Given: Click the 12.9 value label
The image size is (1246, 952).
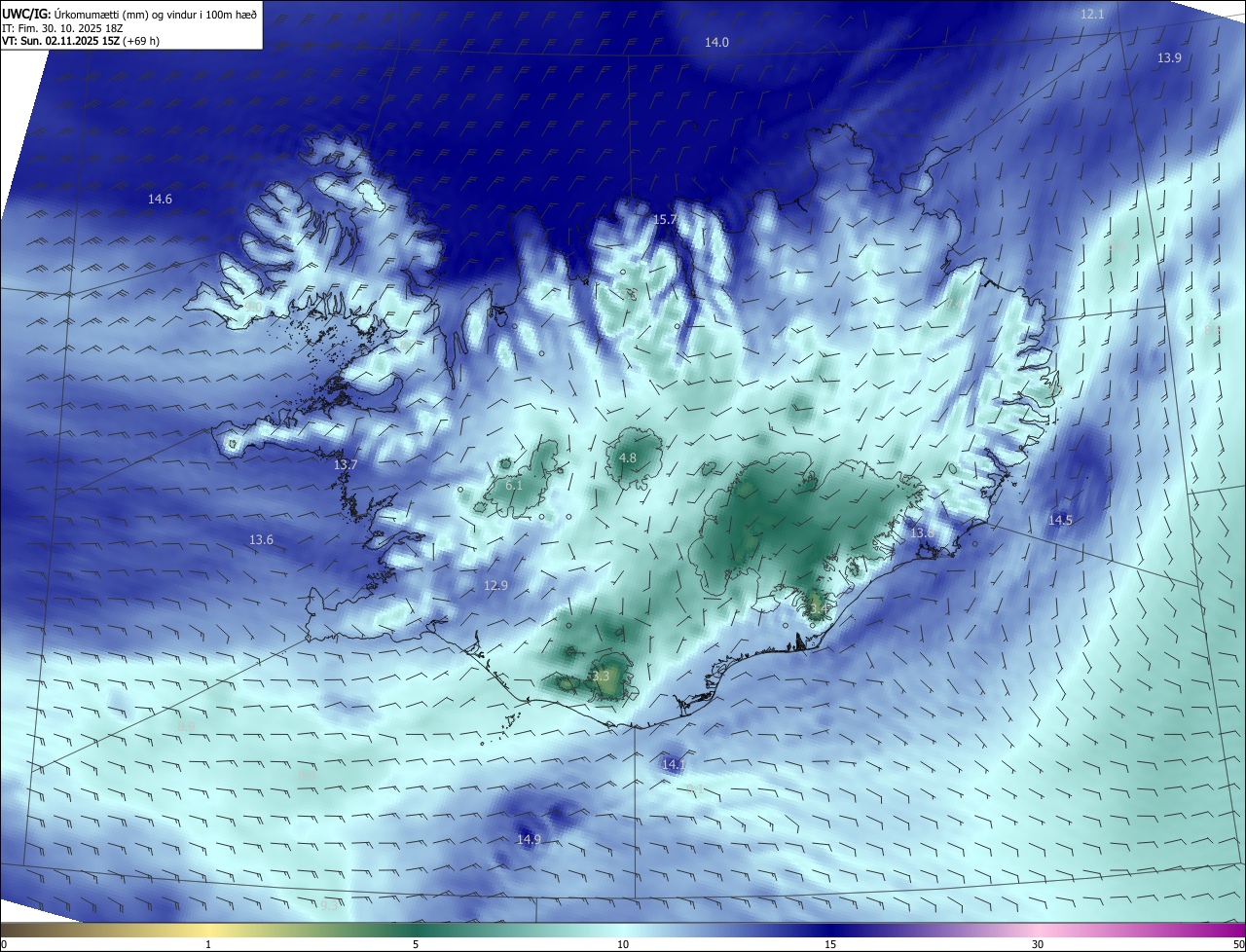Looking at the screenshot, I should (495, 586).
